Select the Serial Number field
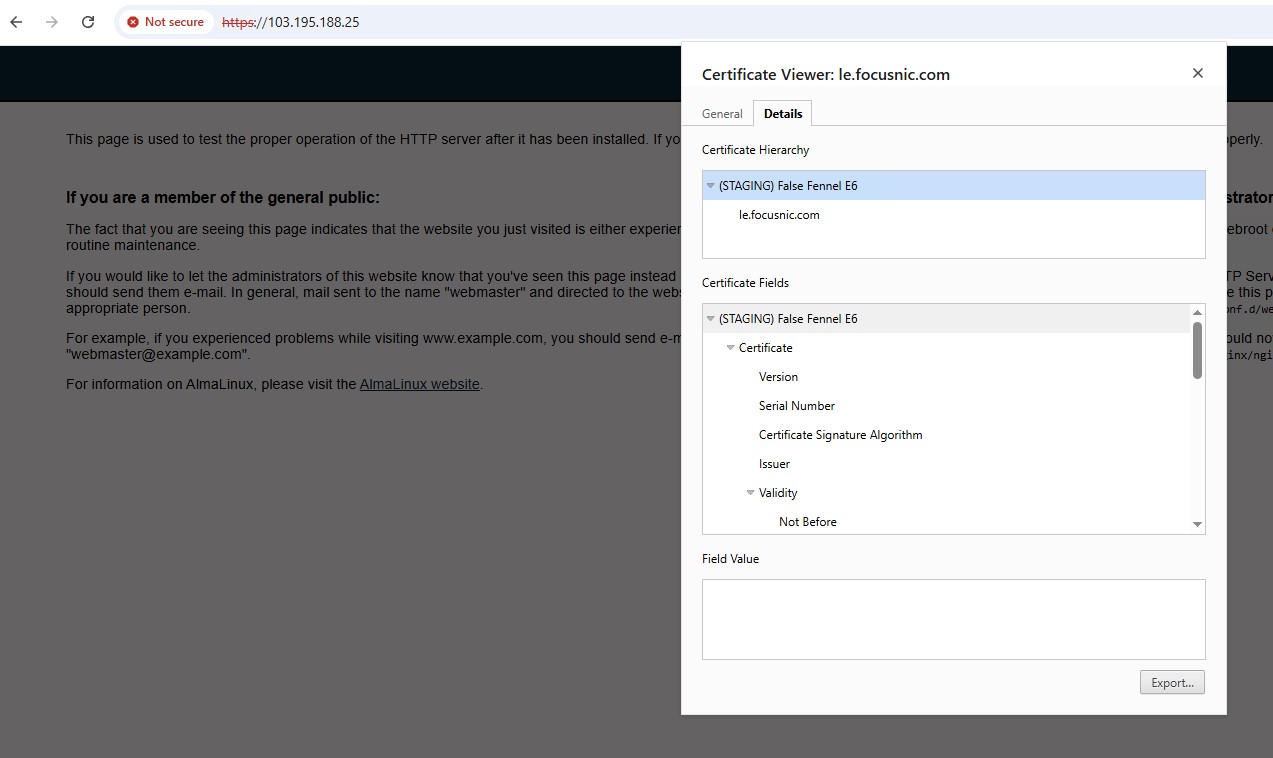 (796, 406)
